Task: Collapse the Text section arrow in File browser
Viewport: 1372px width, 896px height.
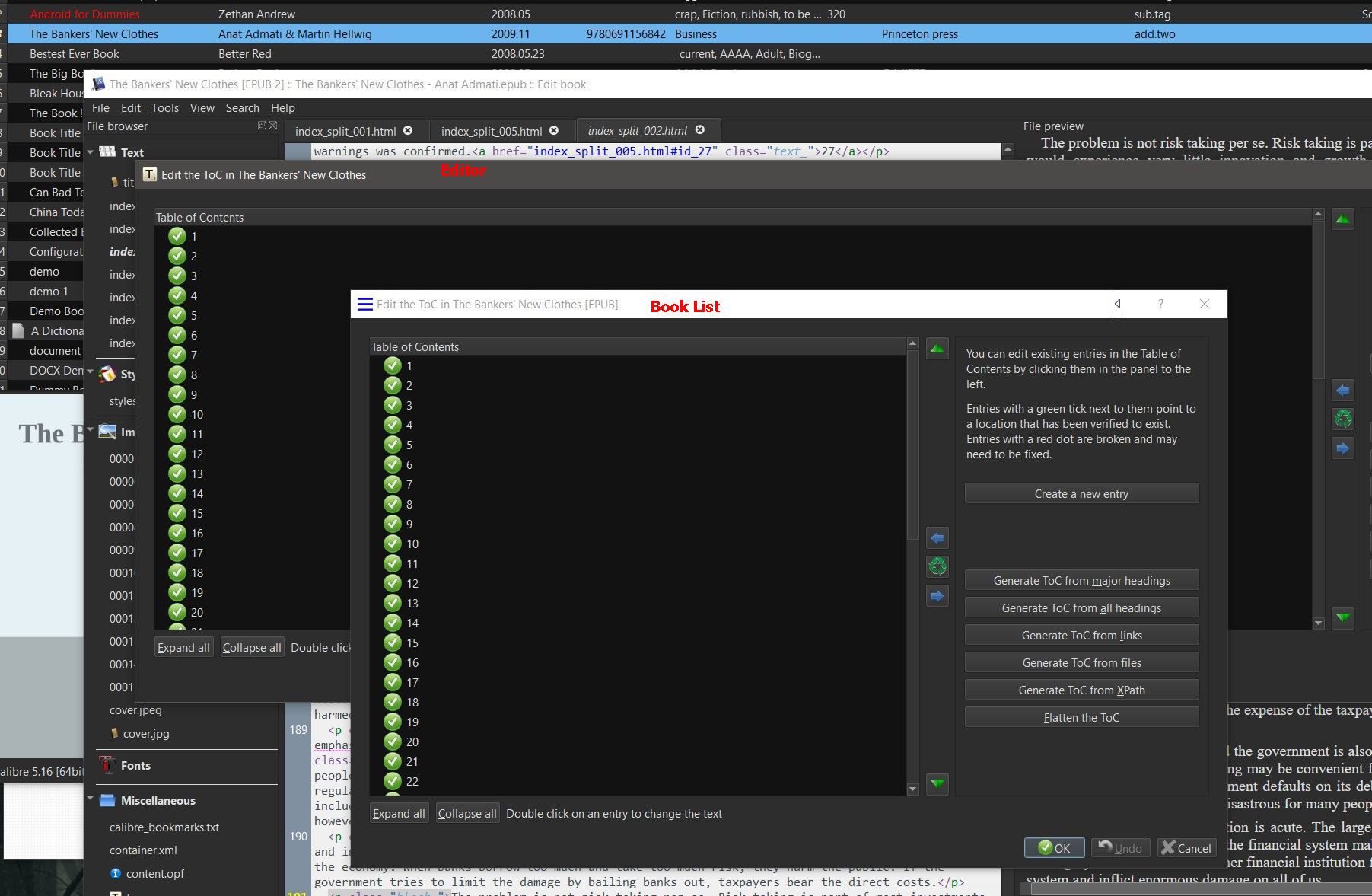Action: [91, 152]
